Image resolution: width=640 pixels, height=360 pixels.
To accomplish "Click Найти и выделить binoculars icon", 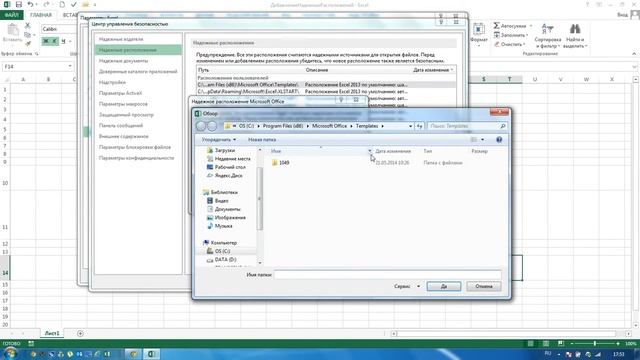I will [575, 29].
